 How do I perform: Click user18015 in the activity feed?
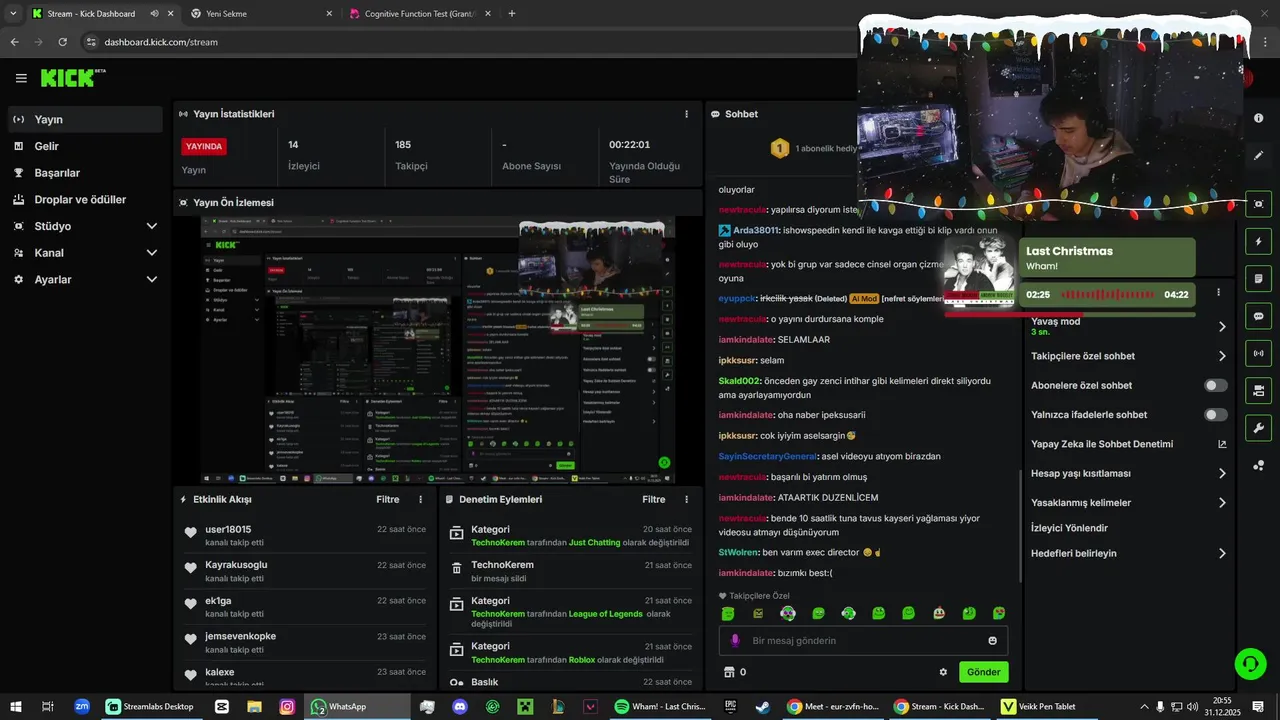(228, 530)
